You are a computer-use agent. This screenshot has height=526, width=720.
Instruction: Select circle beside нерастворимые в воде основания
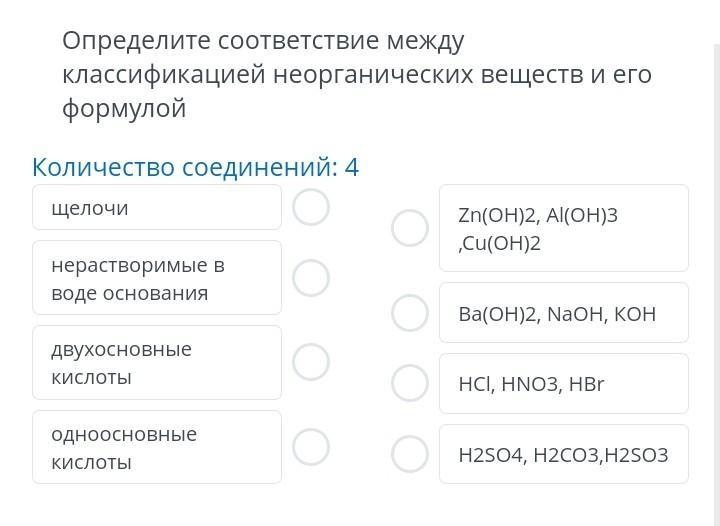click(x=311, y=278)
